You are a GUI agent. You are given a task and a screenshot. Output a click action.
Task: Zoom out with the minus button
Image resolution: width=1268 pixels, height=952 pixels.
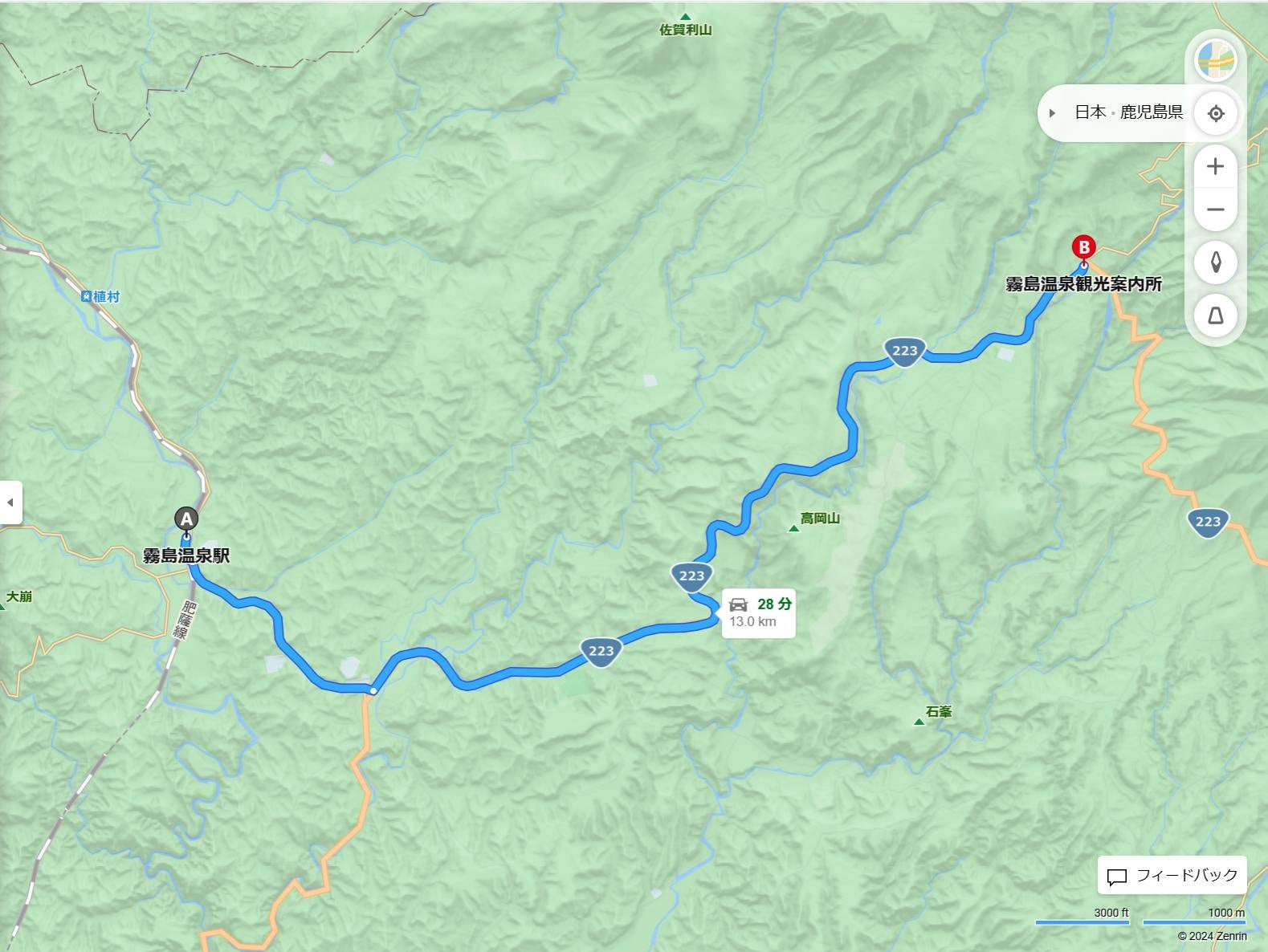tap(1215, 210)
